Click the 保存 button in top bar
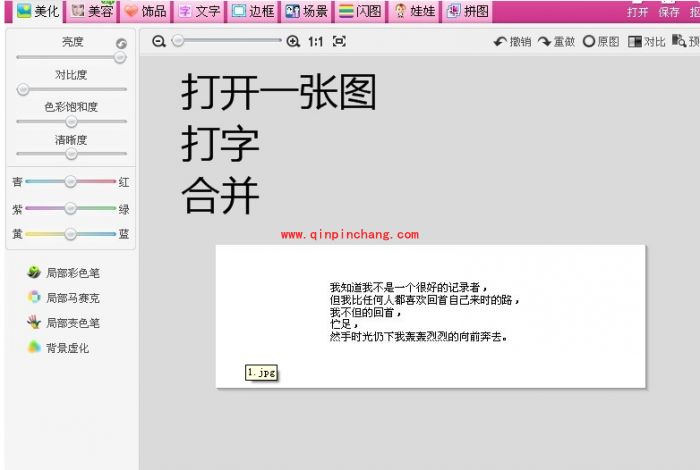 point(668,12)
